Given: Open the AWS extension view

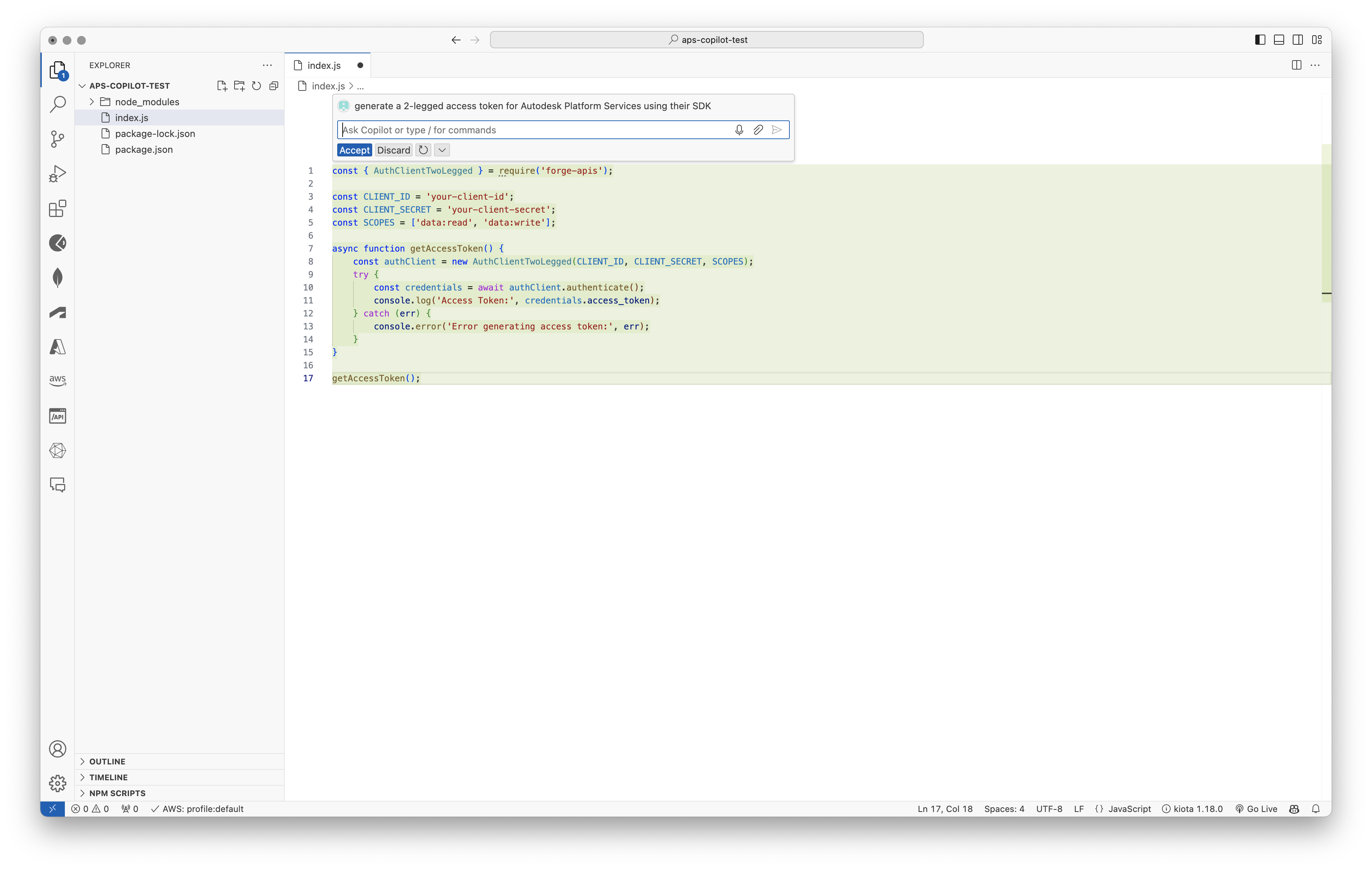Looking at the screenshot, I should [58, 380].
